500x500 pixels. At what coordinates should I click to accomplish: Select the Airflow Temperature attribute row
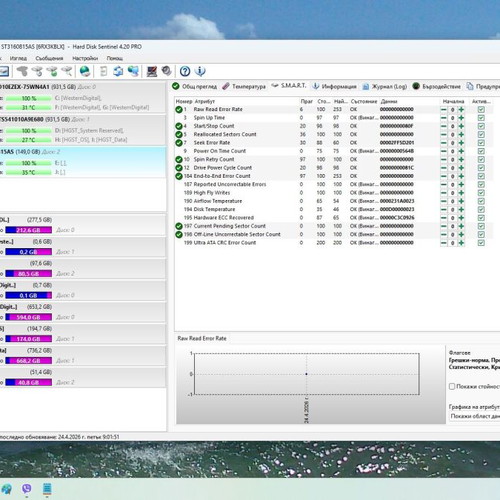[333, 201]
